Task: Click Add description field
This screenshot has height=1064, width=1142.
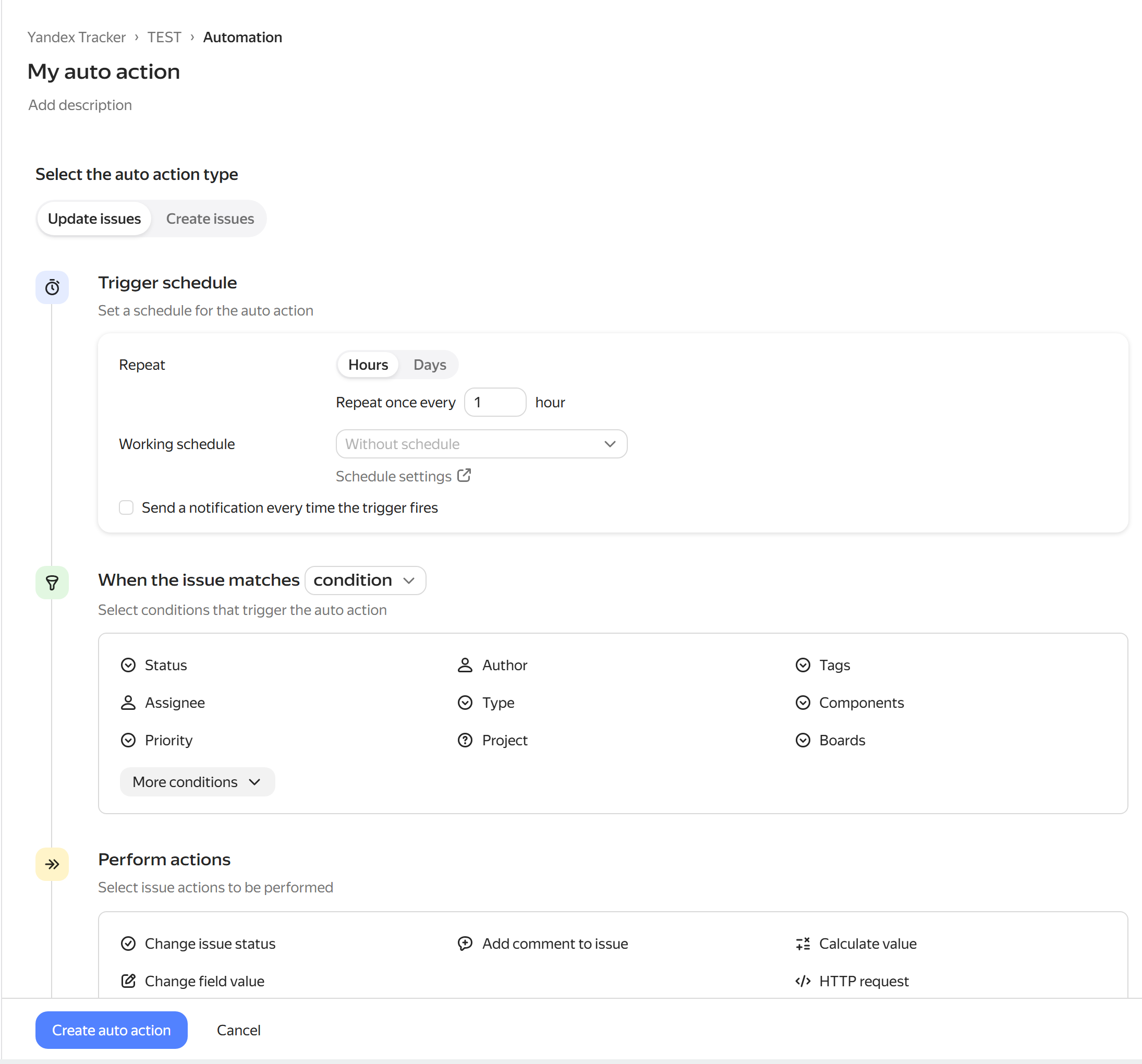Action: click(80, 105)
